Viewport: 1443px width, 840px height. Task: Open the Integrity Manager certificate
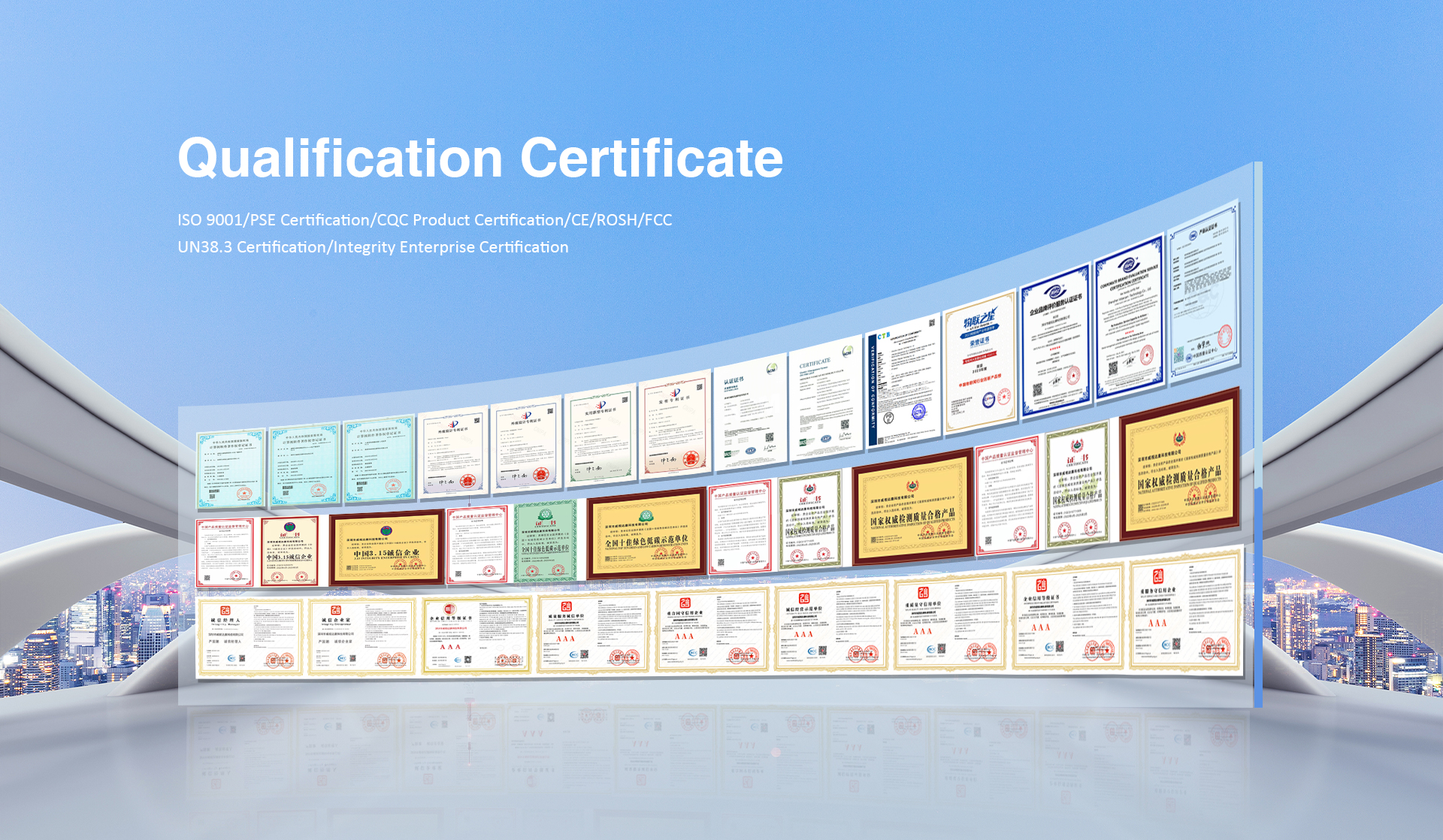click(250, 636)
